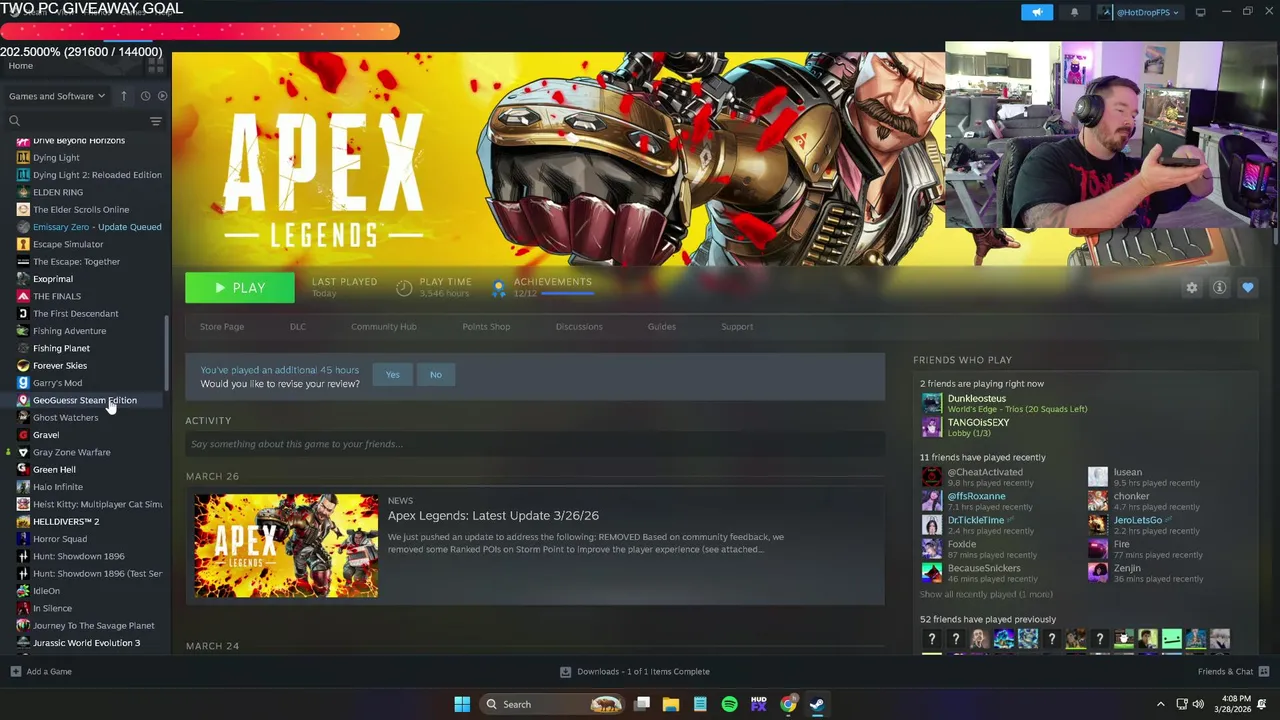Click @CheatActivated friend avatar

coord(931,477)
